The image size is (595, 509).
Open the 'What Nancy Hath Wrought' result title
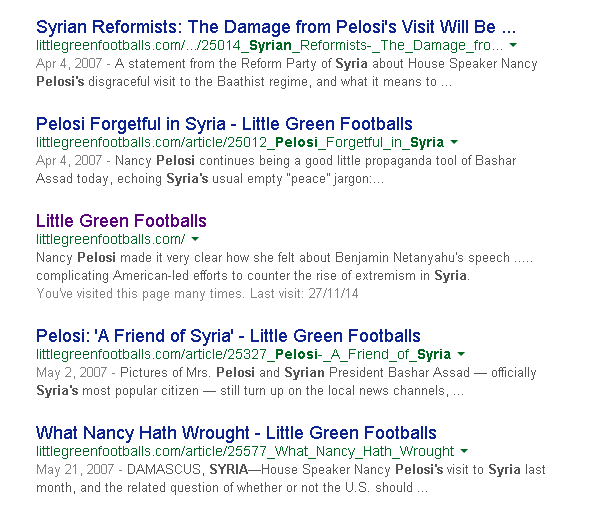[236, 433]
